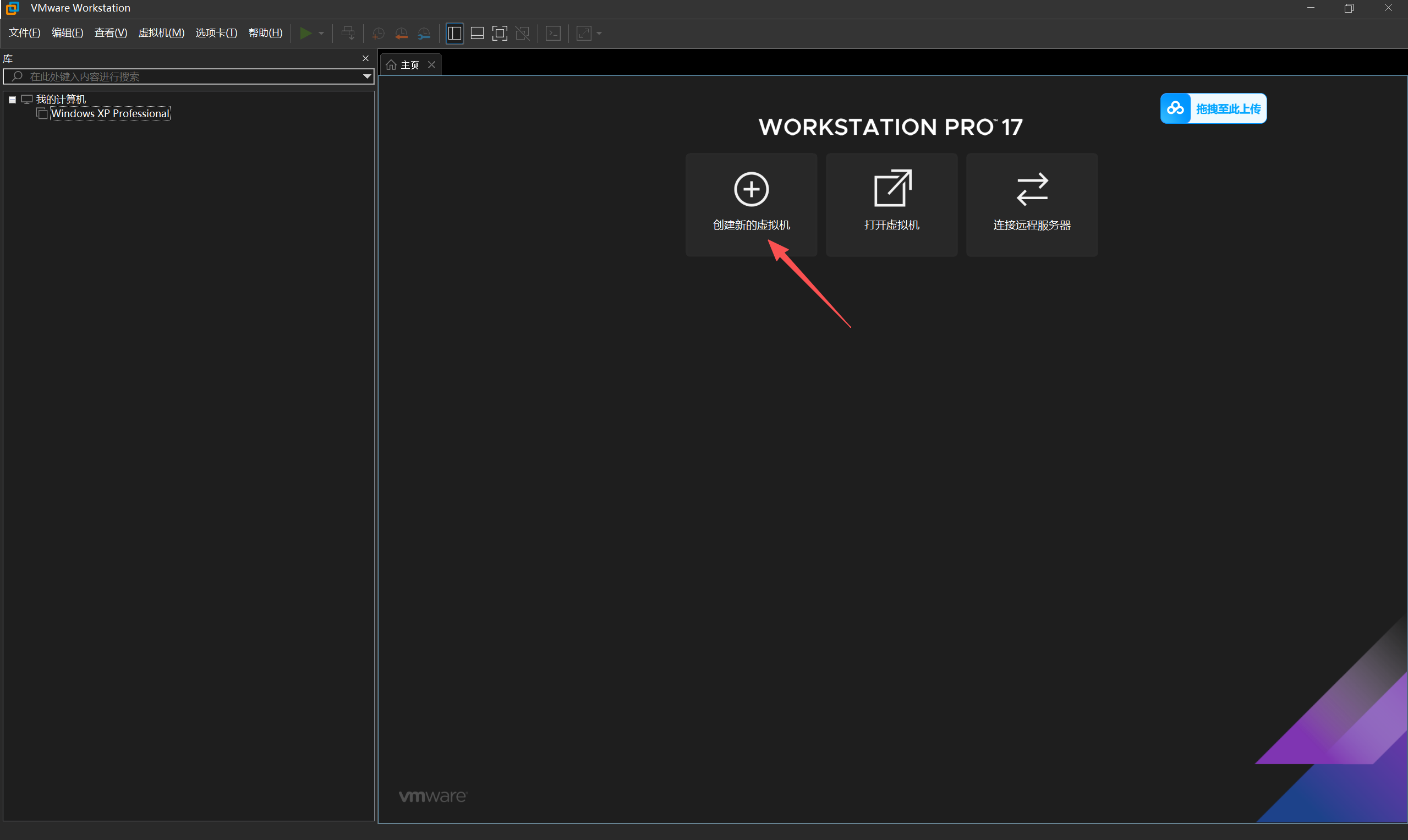Toggle the library sidebar view button
1408x840 pixels.
454,34
